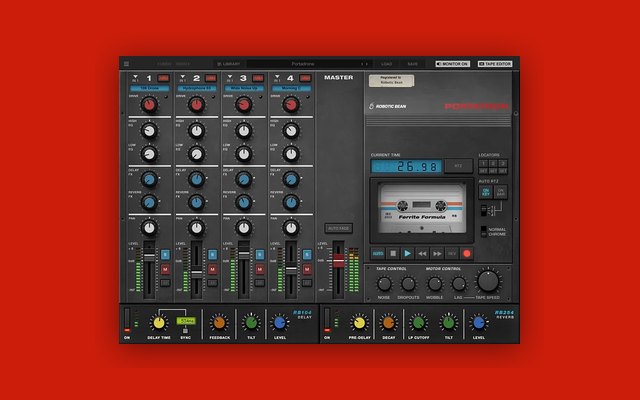Click channel 3 red Drive knob
This screenshot has height=400, width=640.
click(x=244, y=105)
